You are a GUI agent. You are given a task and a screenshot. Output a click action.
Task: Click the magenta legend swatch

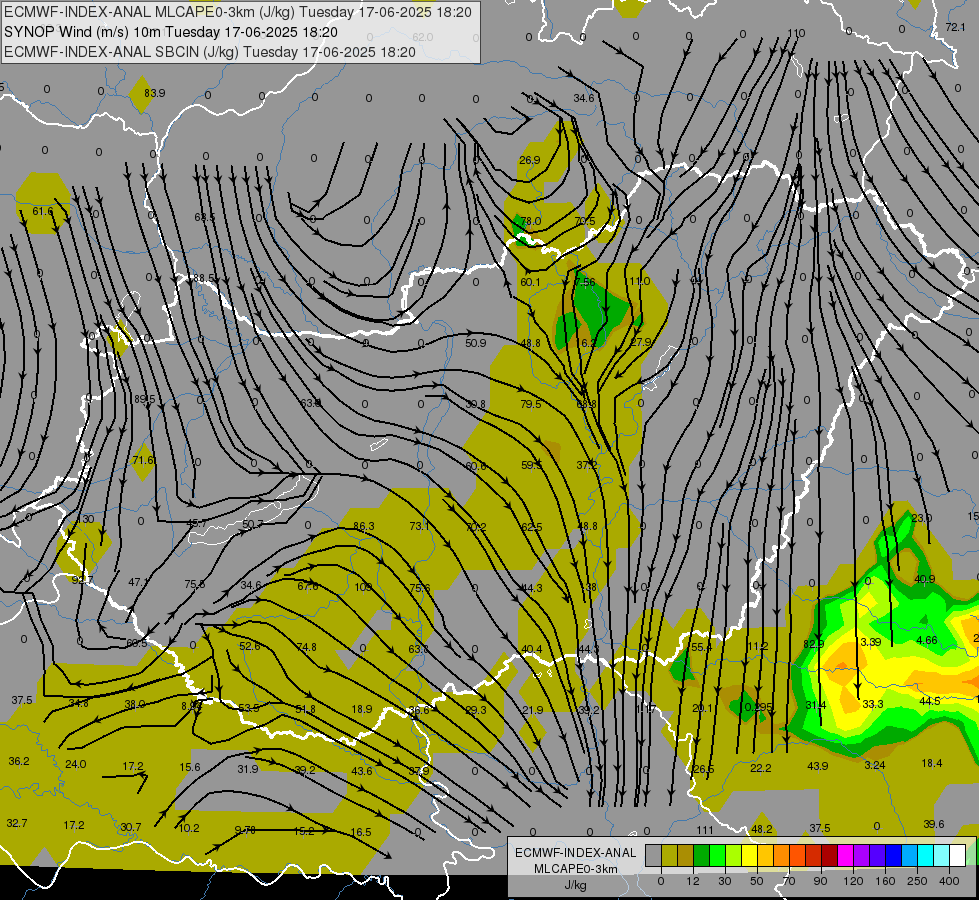coord(845,855)
